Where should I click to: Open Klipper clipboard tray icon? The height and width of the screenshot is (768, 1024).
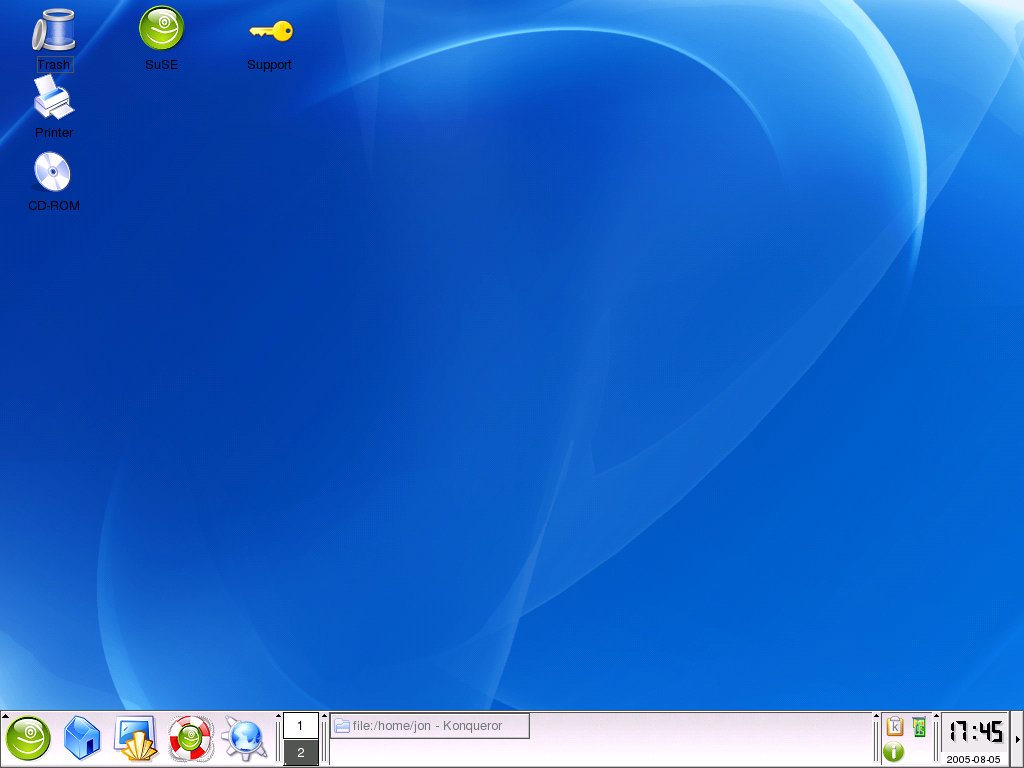pyautogui.click(x=895, y=727)
